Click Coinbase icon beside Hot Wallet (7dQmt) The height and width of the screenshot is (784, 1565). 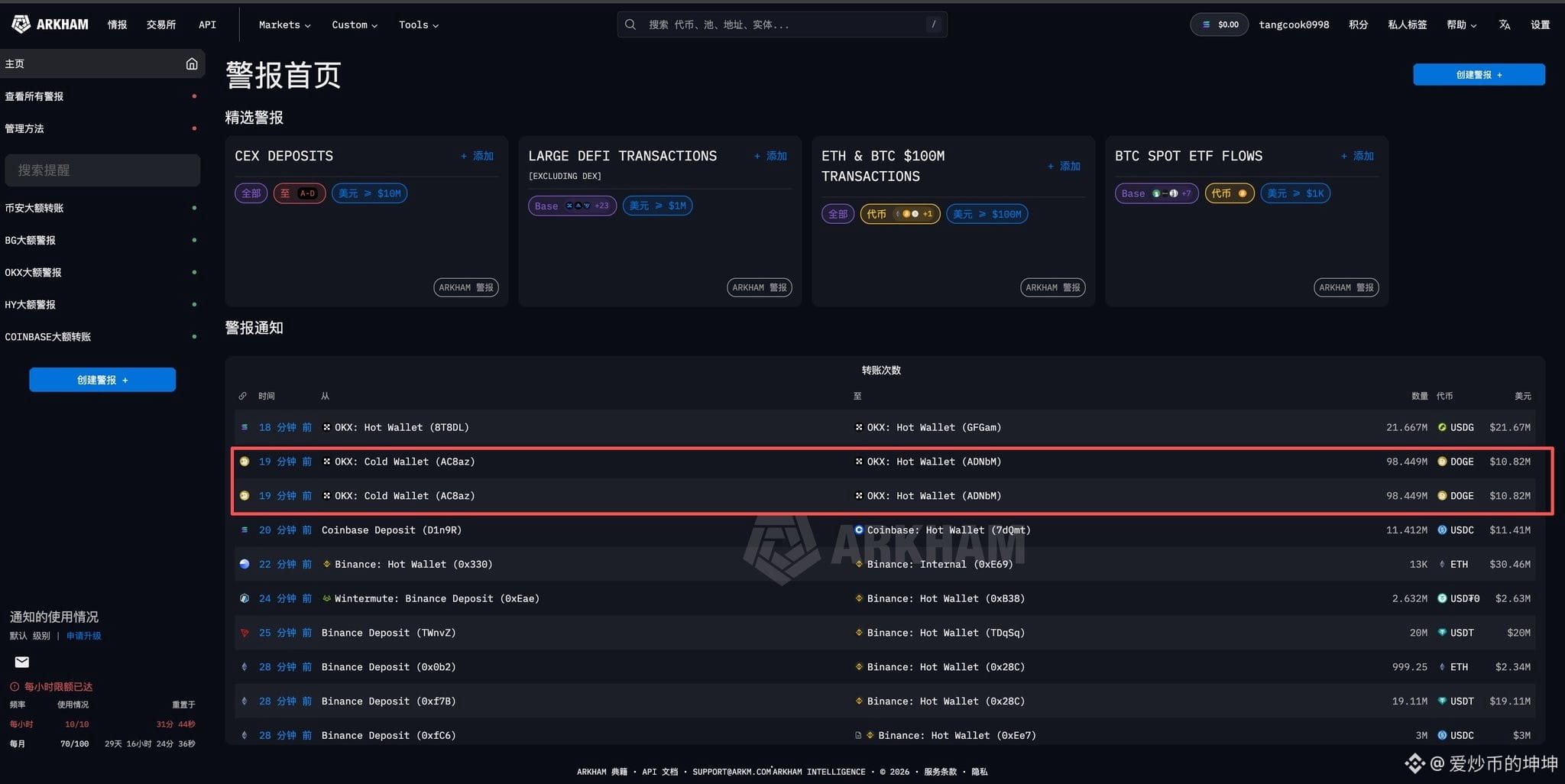(859, 530)
